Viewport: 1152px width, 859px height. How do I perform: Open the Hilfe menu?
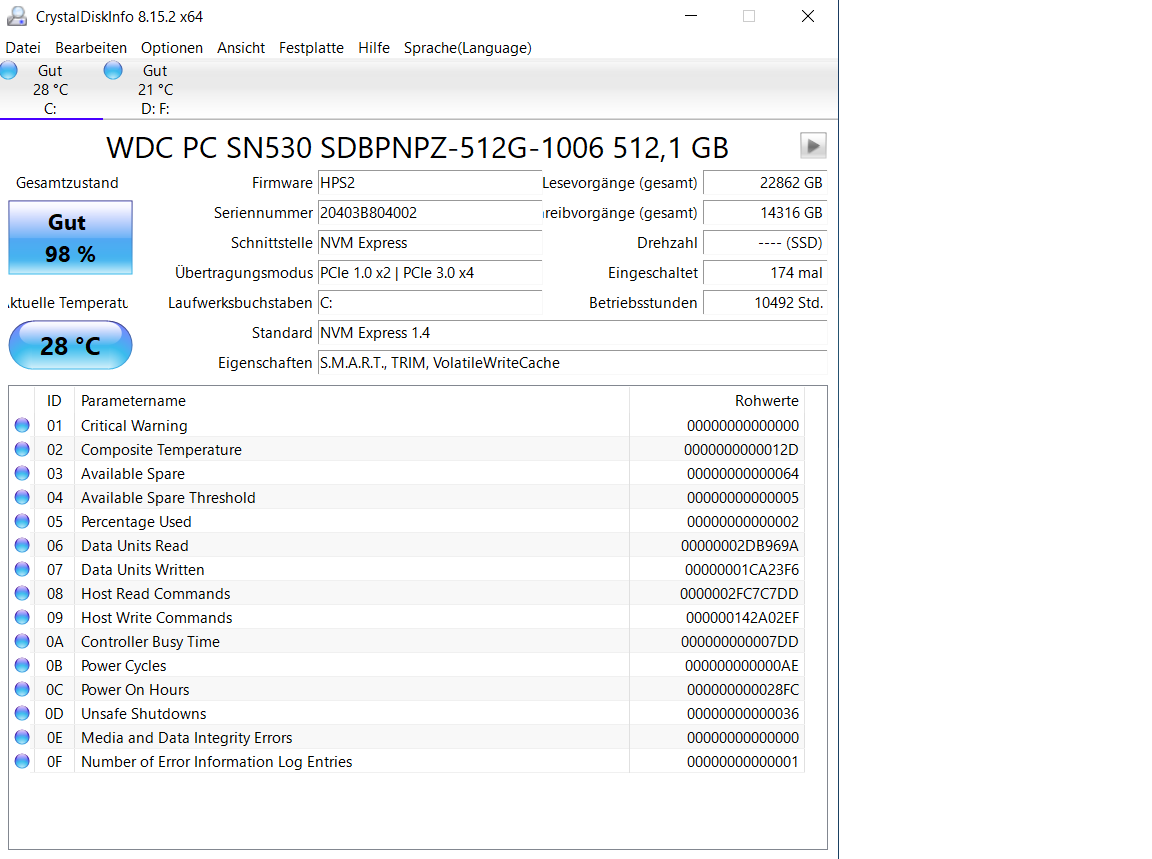click(x=374, y=48)
